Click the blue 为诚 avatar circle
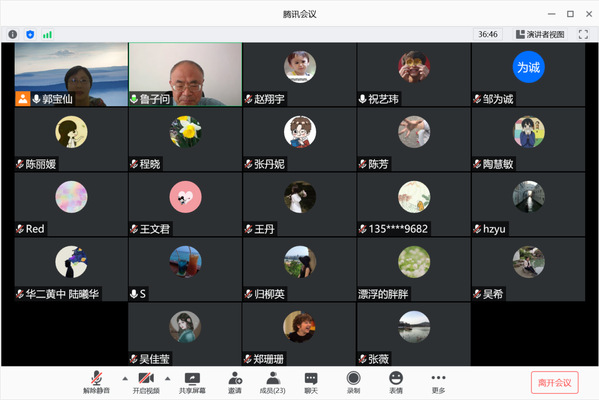 [x=528, y=67]
